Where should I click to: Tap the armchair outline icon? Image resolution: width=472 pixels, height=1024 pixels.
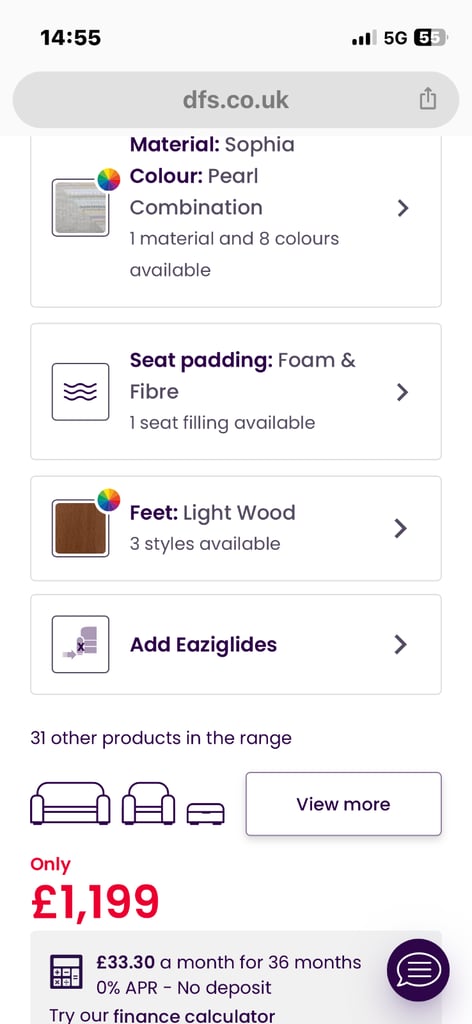click(149, 803)
